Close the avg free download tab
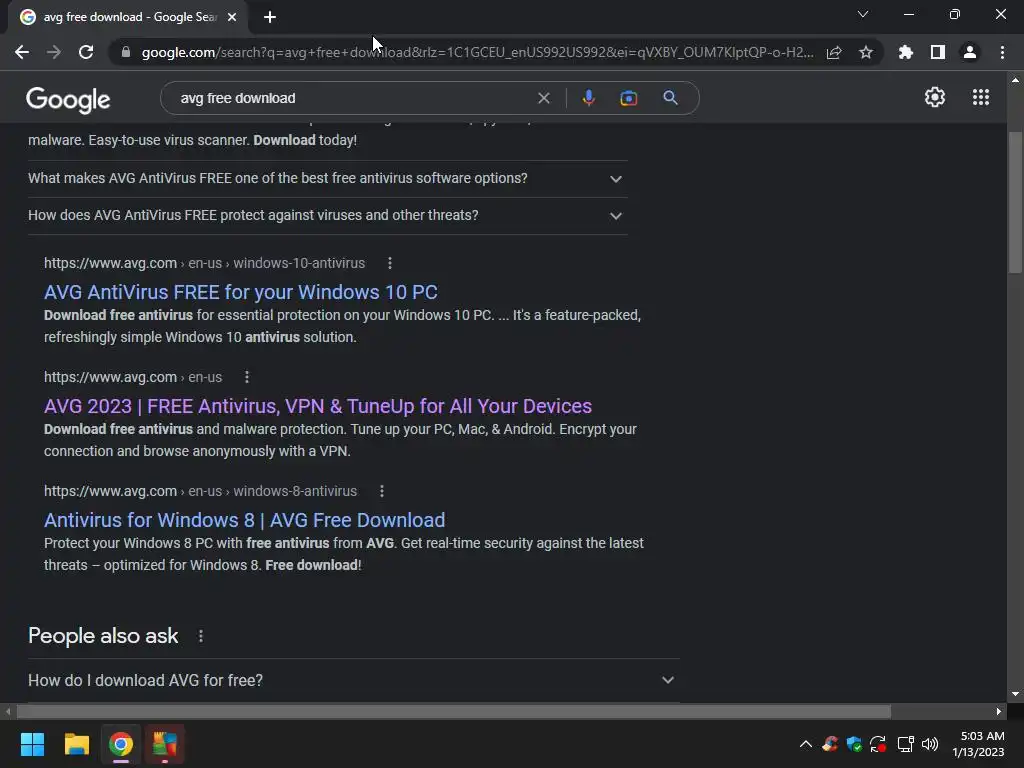The width and height of the screenshot is (1024, 768). tap(232, 17)
